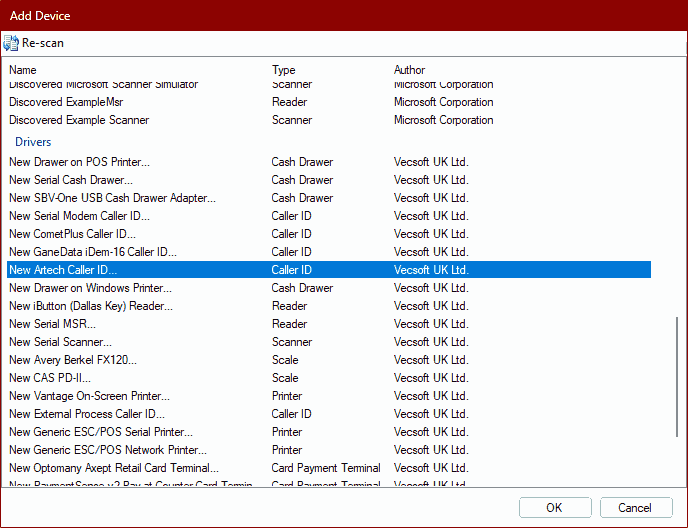Choose New iButton (Dallas Key) Reader
Screen dimensions: 688x528
click(x=90, y=306)
